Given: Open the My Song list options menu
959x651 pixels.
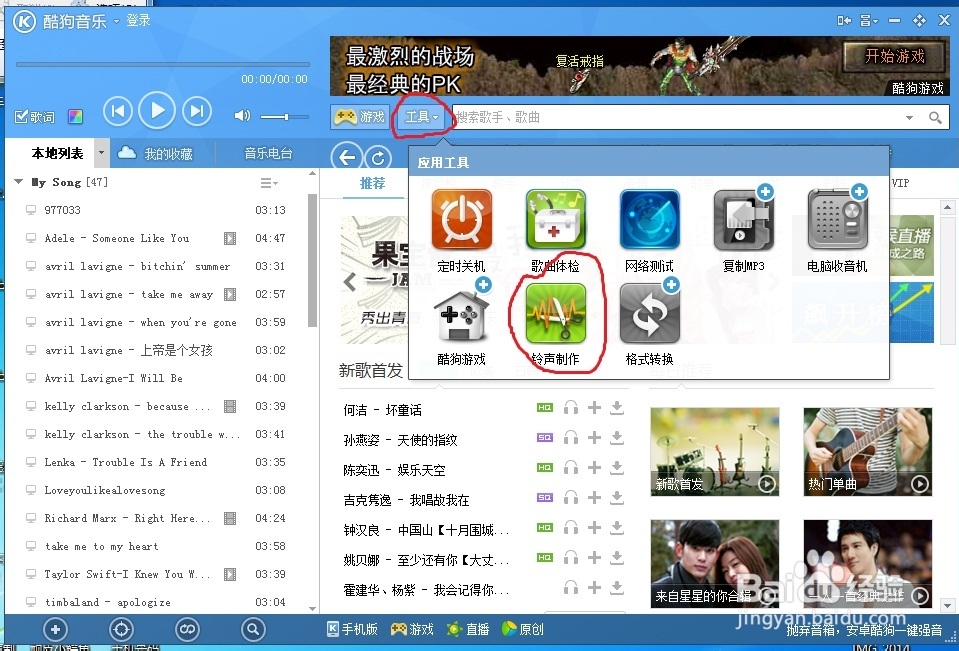Looking at the screenshot, I should pyautogui.click(x=269, y=182).
